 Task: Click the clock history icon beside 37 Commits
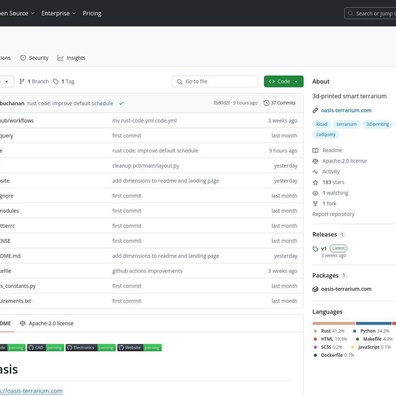click(x=266, y=103)
